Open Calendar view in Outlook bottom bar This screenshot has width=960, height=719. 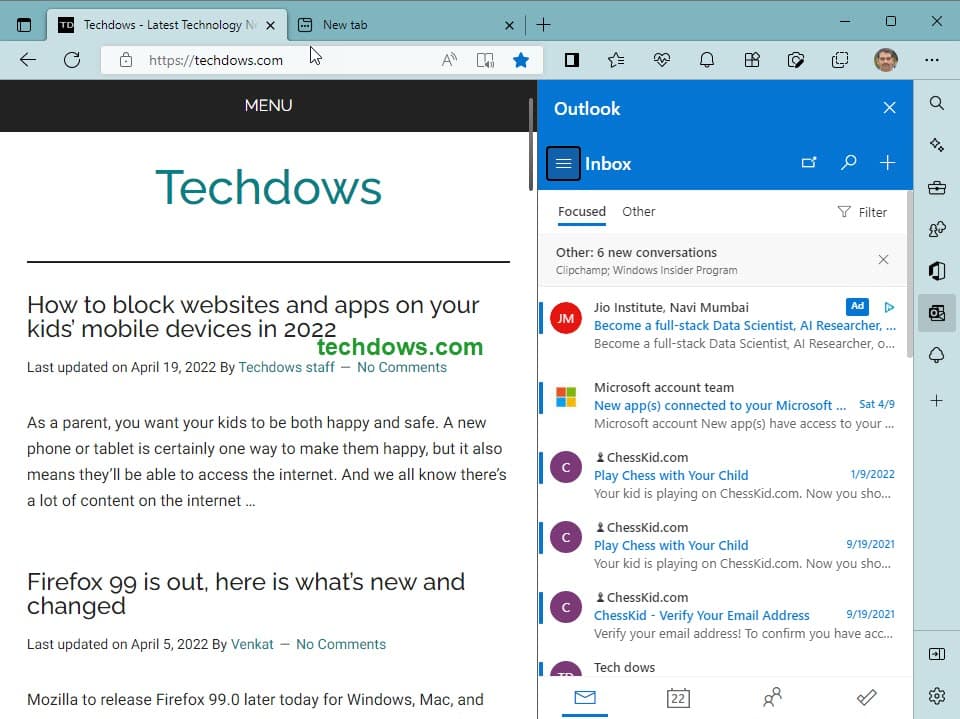(x=678, y=698)
